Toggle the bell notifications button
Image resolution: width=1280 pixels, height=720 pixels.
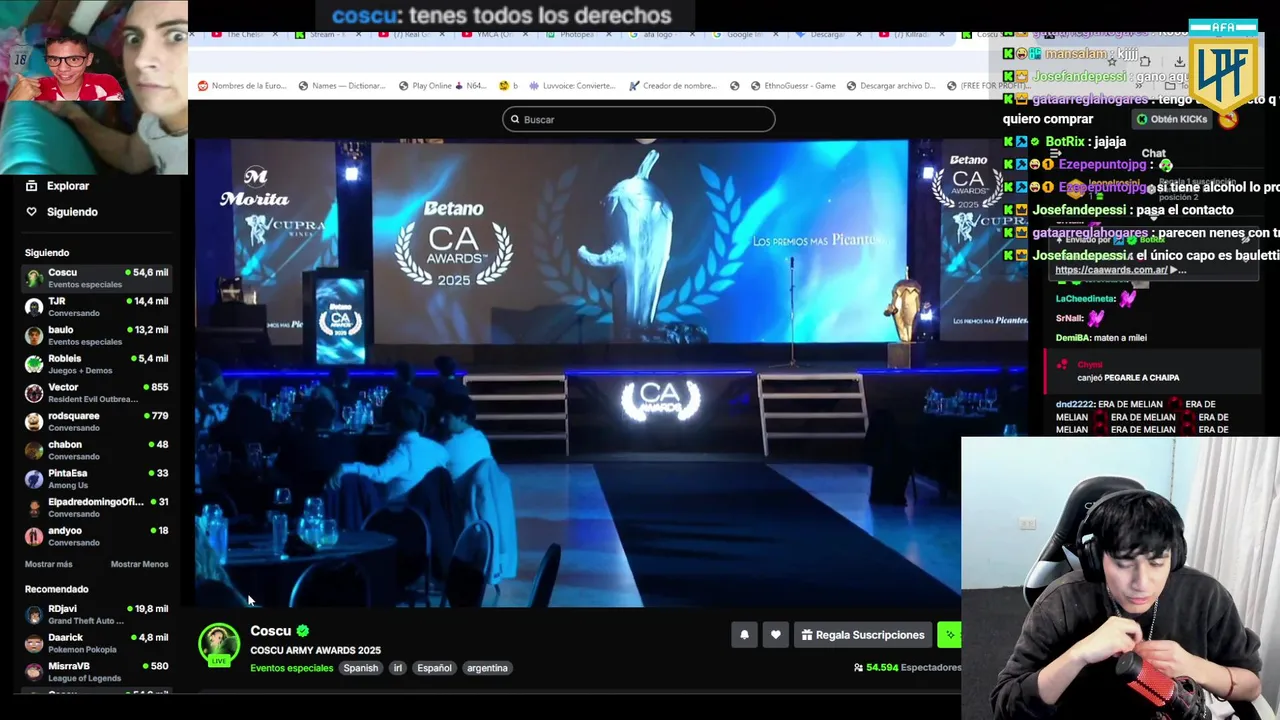[744, 635]
